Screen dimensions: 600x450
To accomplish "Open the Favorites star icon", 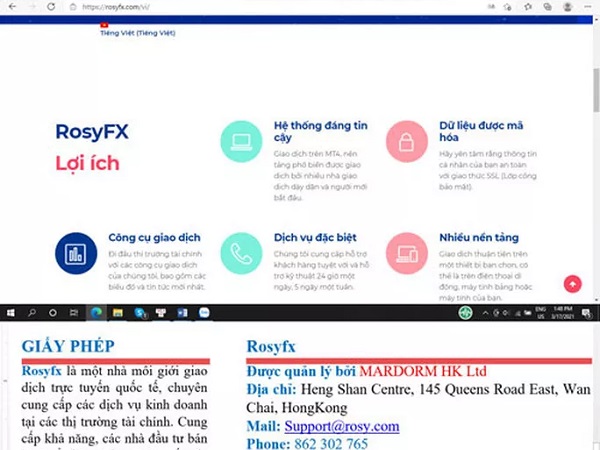I will [528, 7].
